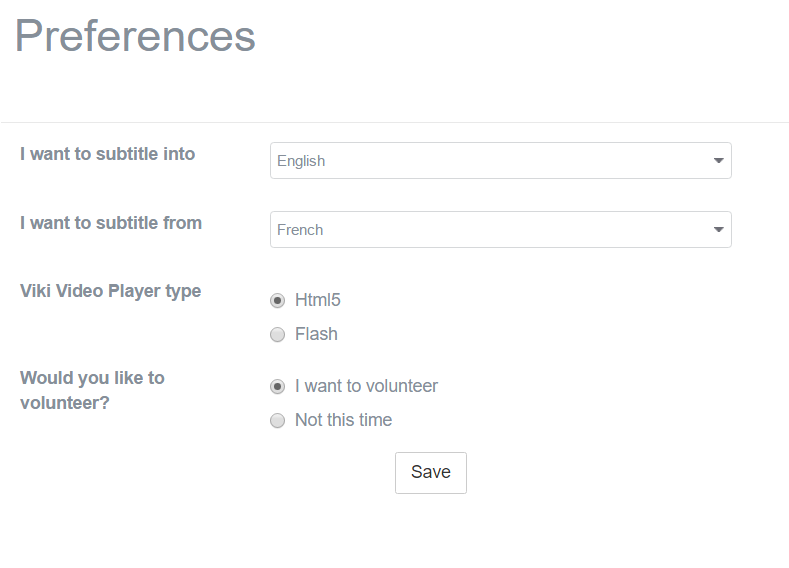
Task: Open the 'subtitle from' French dropdown
Action: [x=501, y=229]
